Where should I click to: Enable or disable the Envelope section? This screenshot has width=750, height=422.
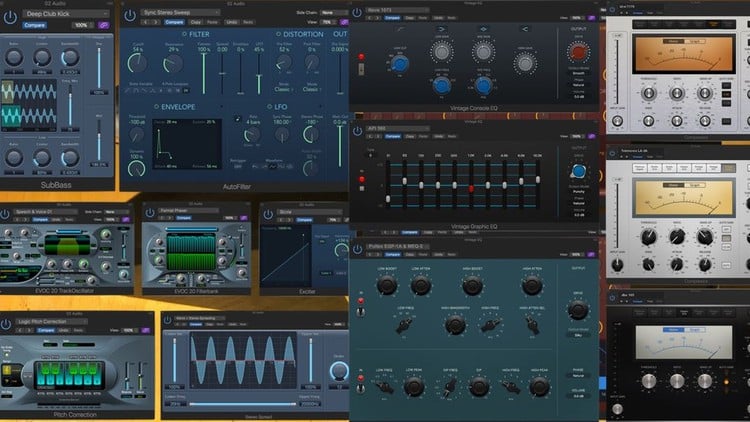[x=155, y=106]
